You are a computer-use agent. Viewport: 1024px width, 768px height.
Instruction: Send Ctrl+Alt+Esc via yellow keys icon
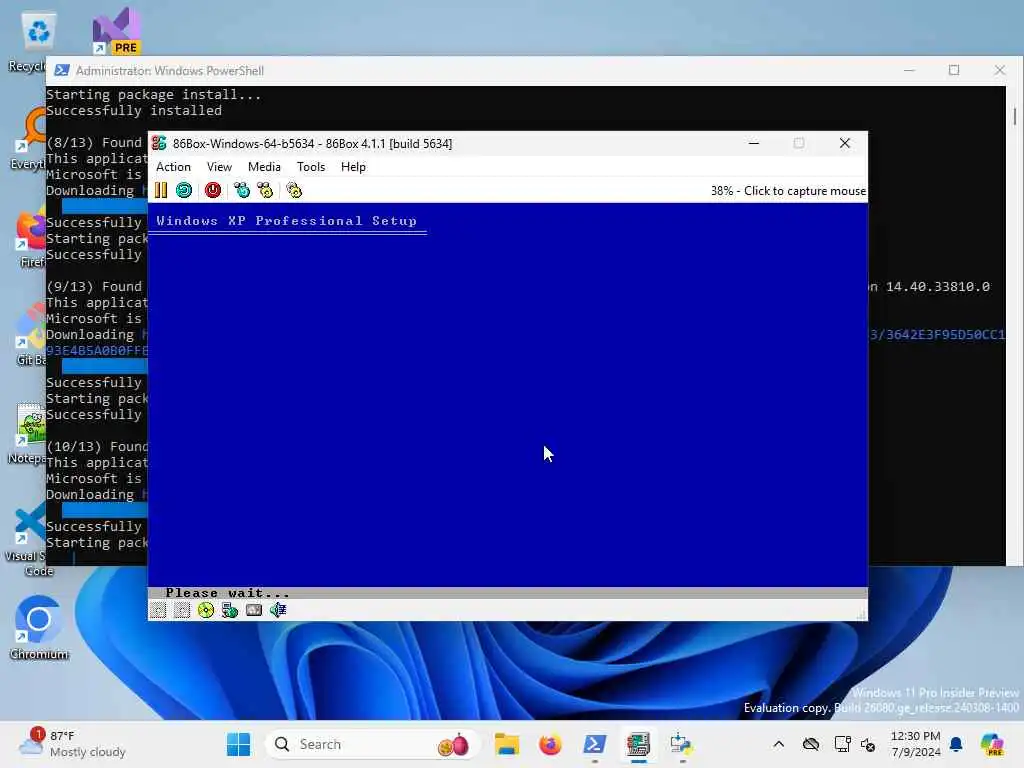(x=265, y=190)
